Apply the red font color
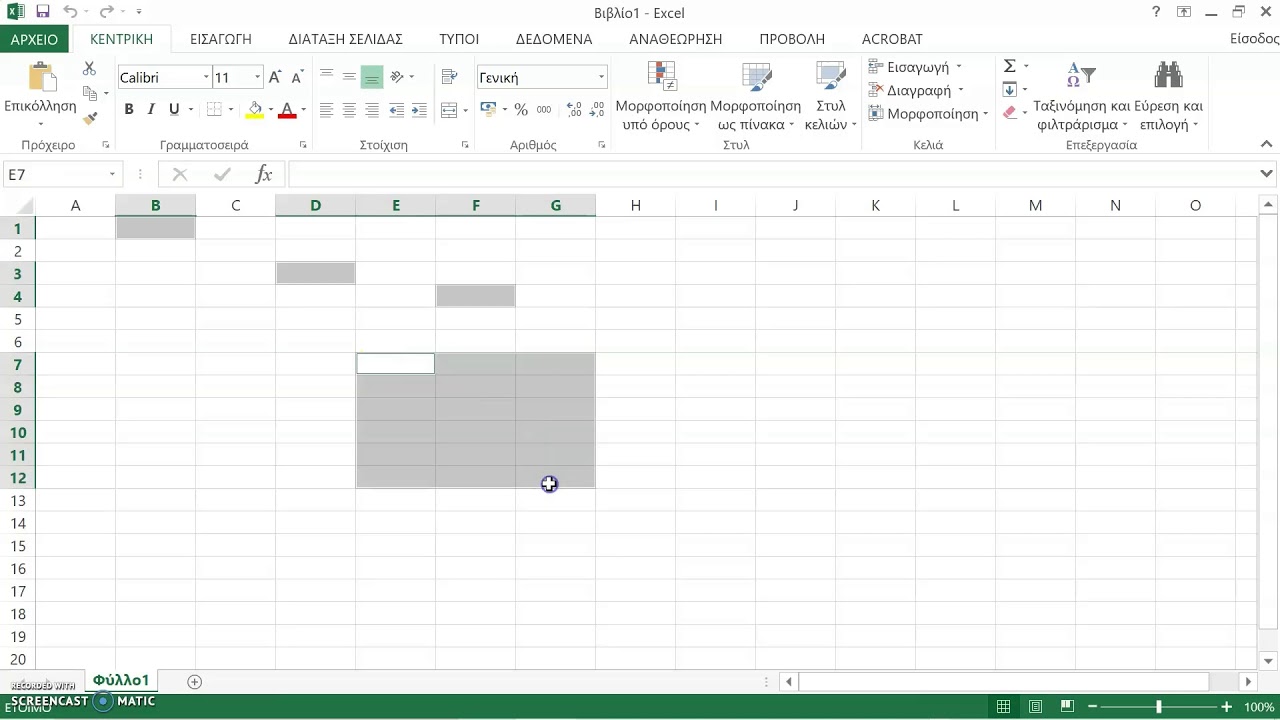This screenshot has width=1280, height=720. click(288, 109)
